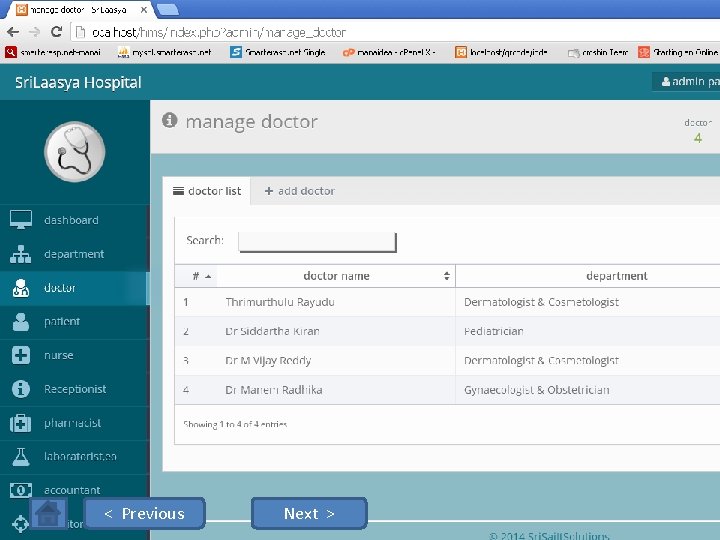Open a new browser tab
The height and width of the screenshot is (540, 720).
(x=168, y=9)
